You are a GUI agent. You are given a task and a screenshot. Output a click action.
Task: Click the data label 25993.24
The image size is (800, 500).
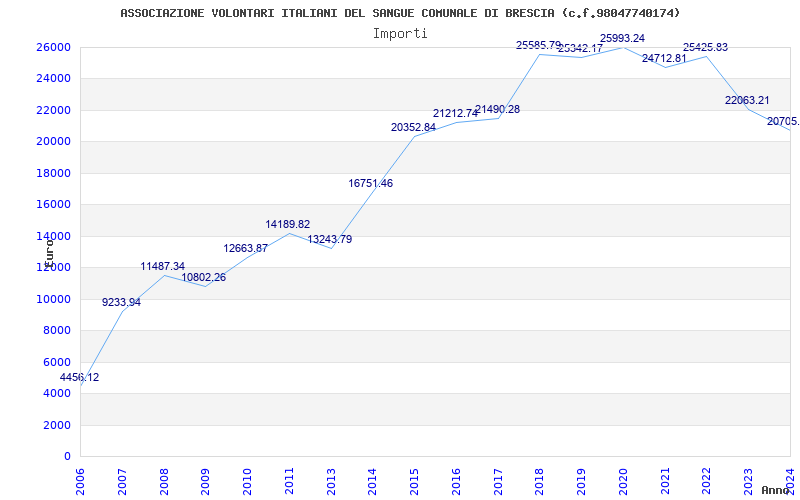tap(622, 38)
